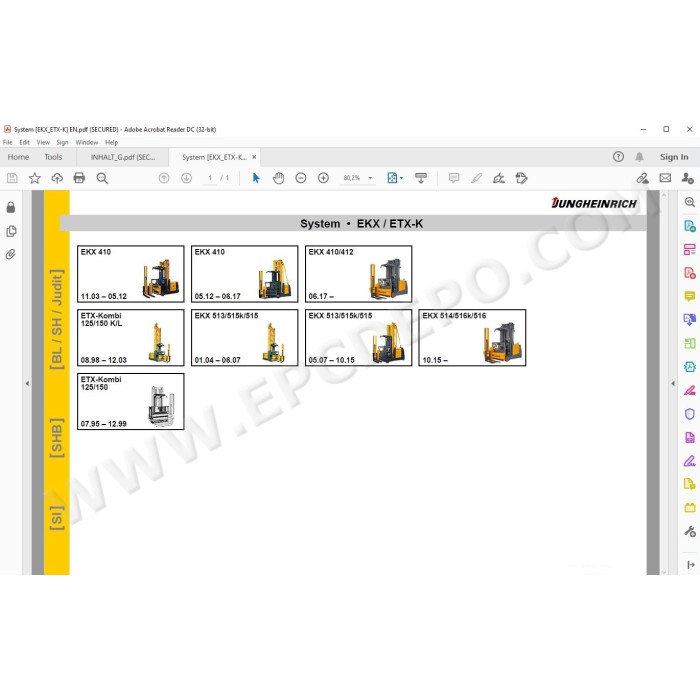700x700 pixels.
Task: Activate the hand pan tool
Action: 279,178
